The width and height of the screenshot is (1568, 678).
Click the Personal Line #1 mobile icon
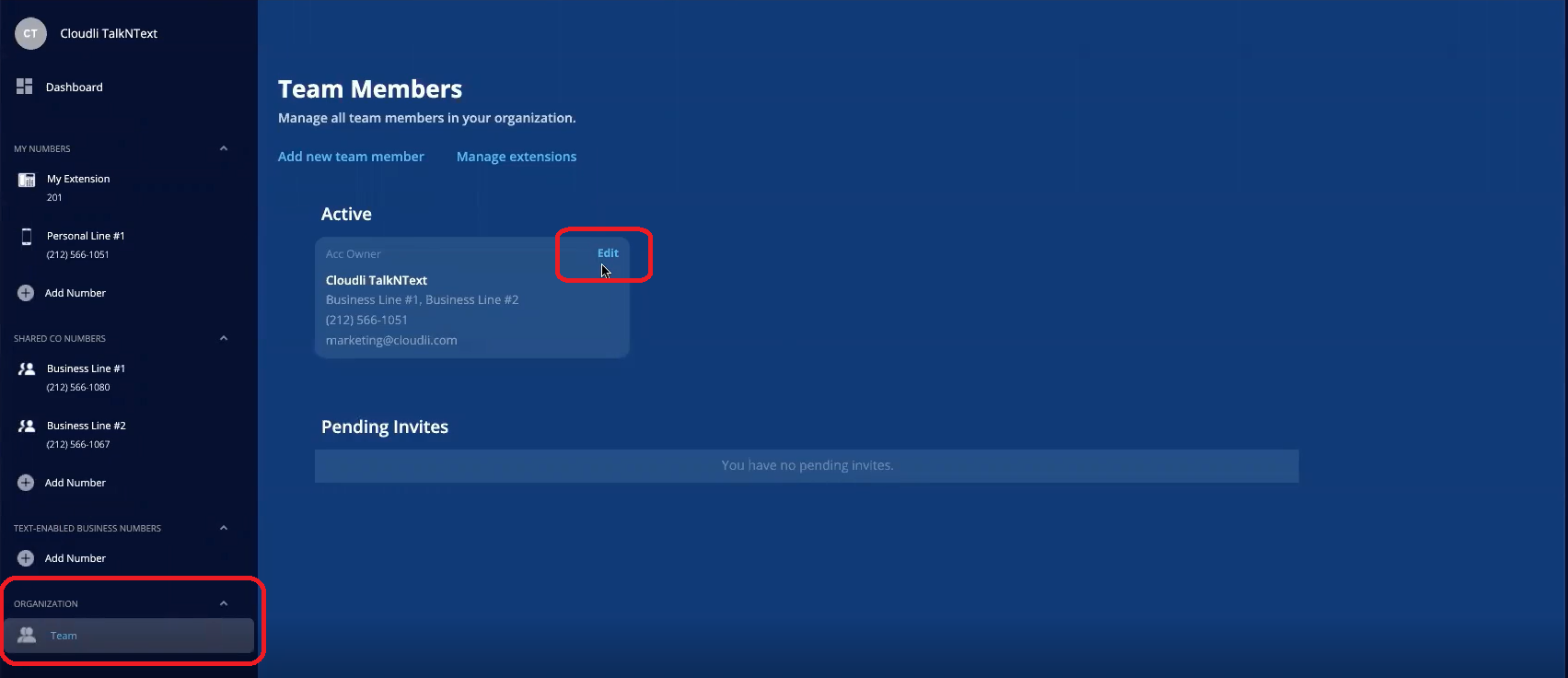coord(27,237)
